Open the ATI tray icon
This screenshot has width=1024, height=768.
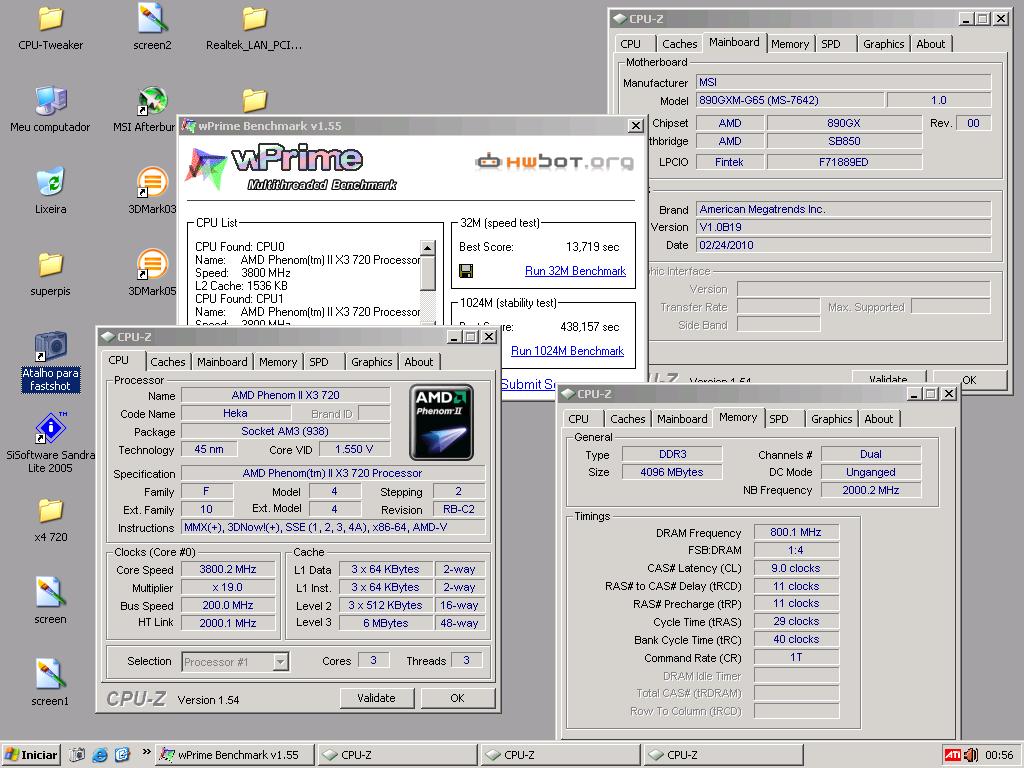pyautogui.click(x=952, y=755)
